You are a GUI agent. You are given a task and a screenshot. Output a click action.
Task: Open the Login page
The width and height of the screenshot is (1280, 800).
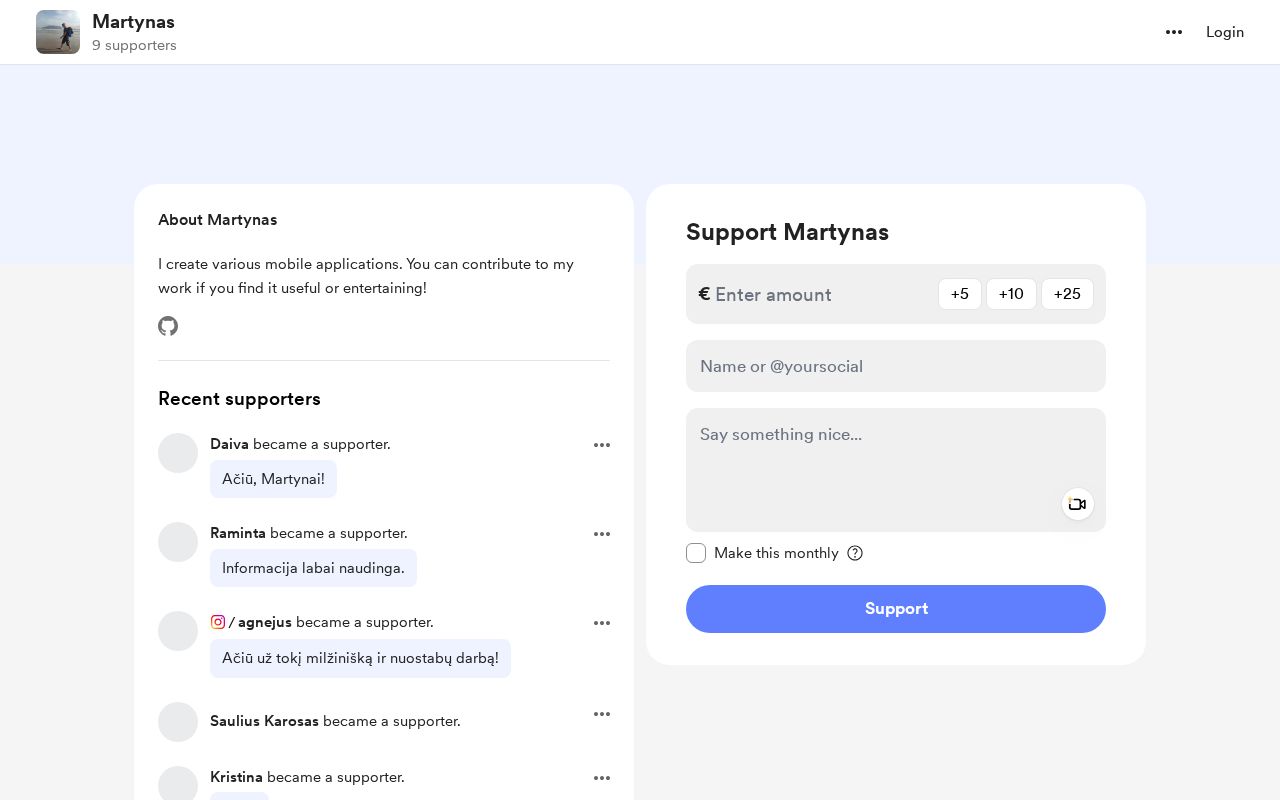[x=1225, y=32]
